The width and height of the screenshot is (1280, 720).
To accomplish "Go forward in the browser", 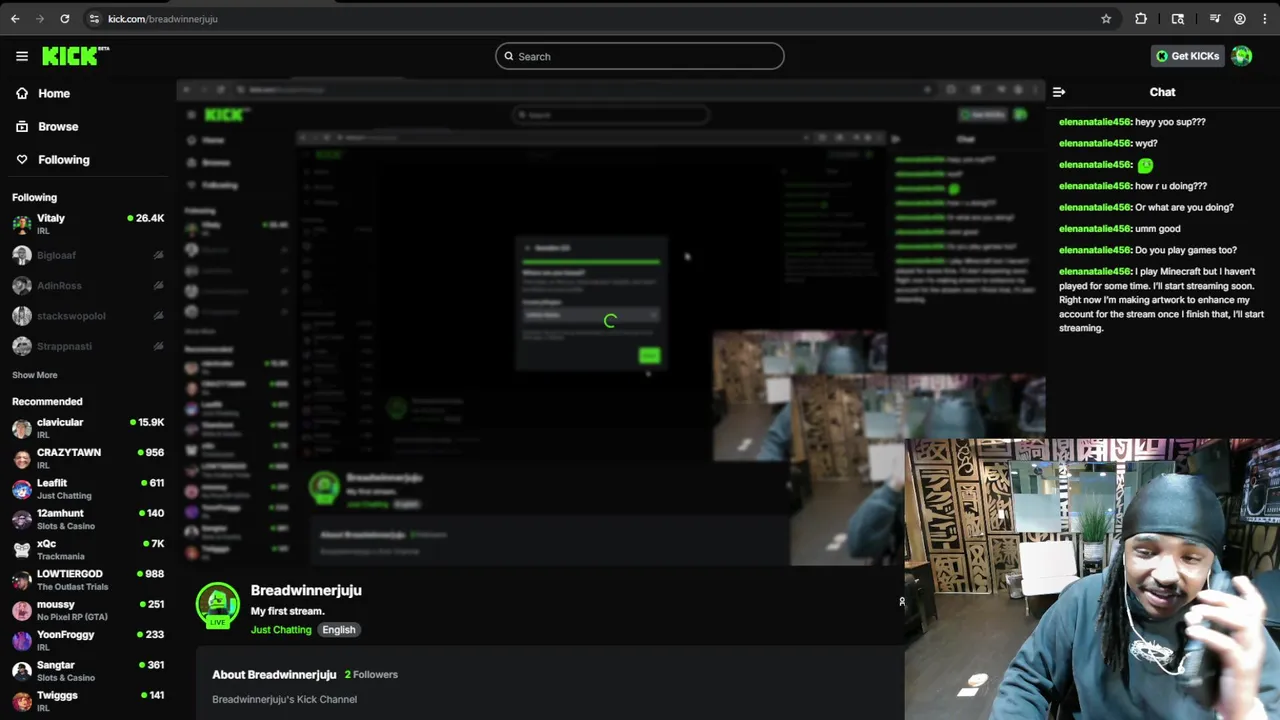I will point(40,18).
